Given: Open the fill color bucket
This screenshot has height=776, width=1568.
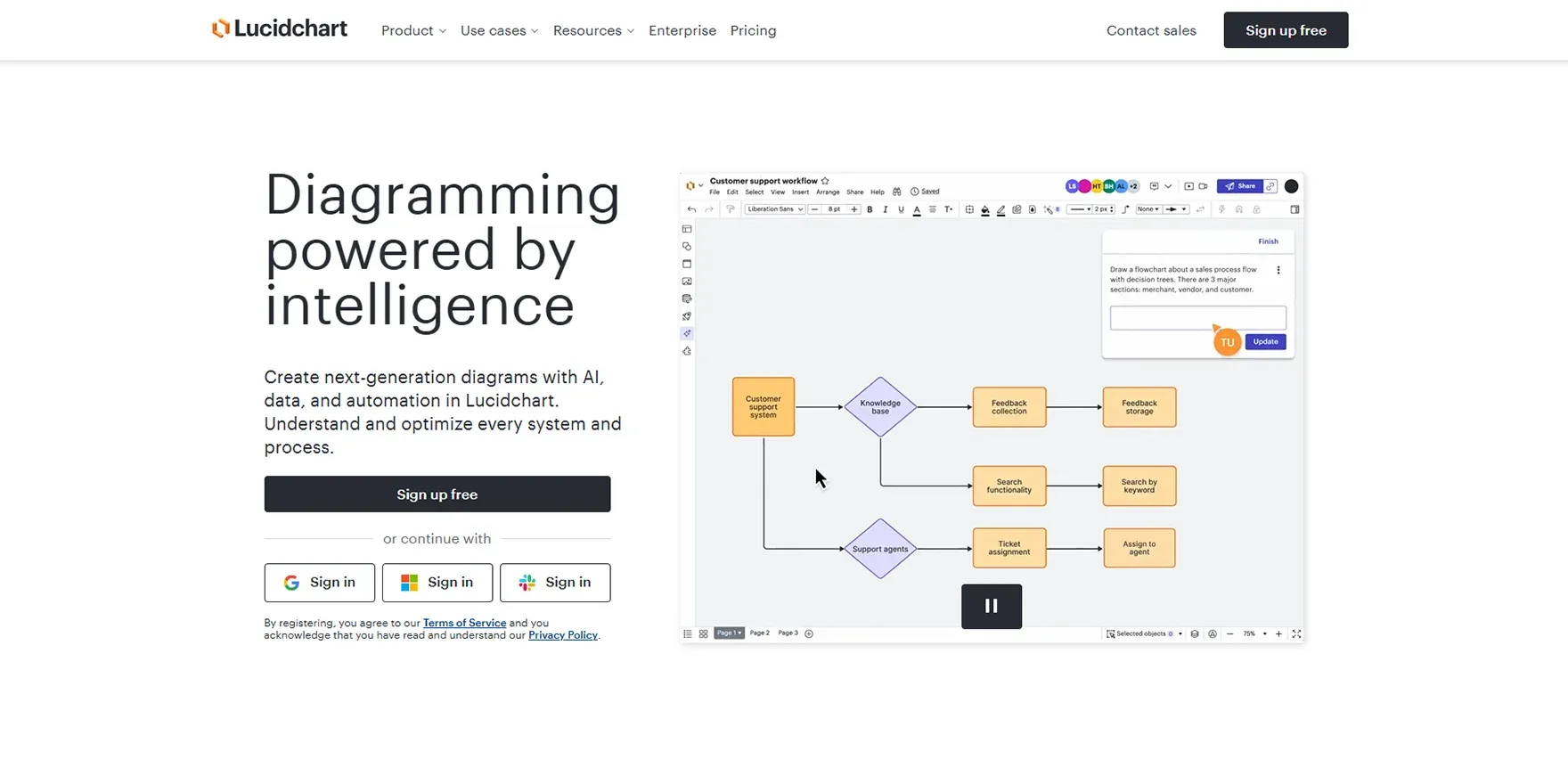Looking at the screenshot, I should (984, 210).
